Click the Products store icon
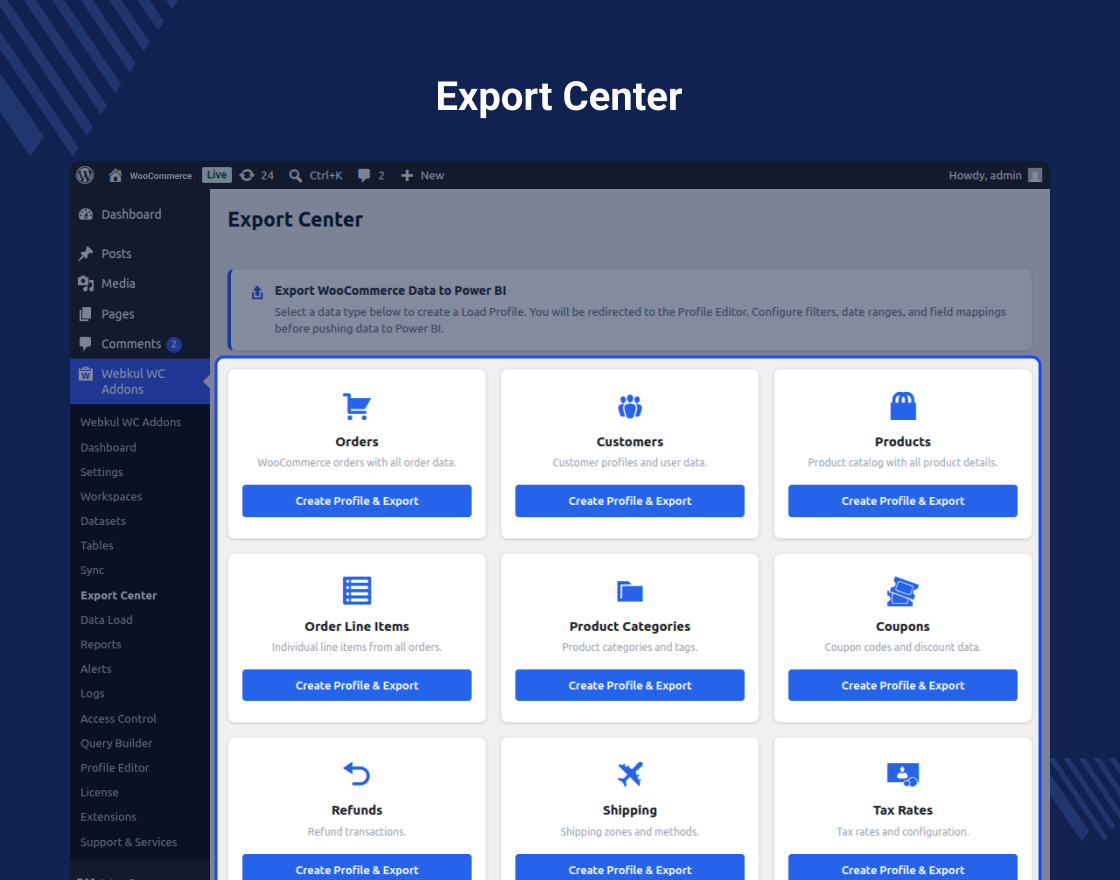 pyautogui.click(x=903, y=406)
